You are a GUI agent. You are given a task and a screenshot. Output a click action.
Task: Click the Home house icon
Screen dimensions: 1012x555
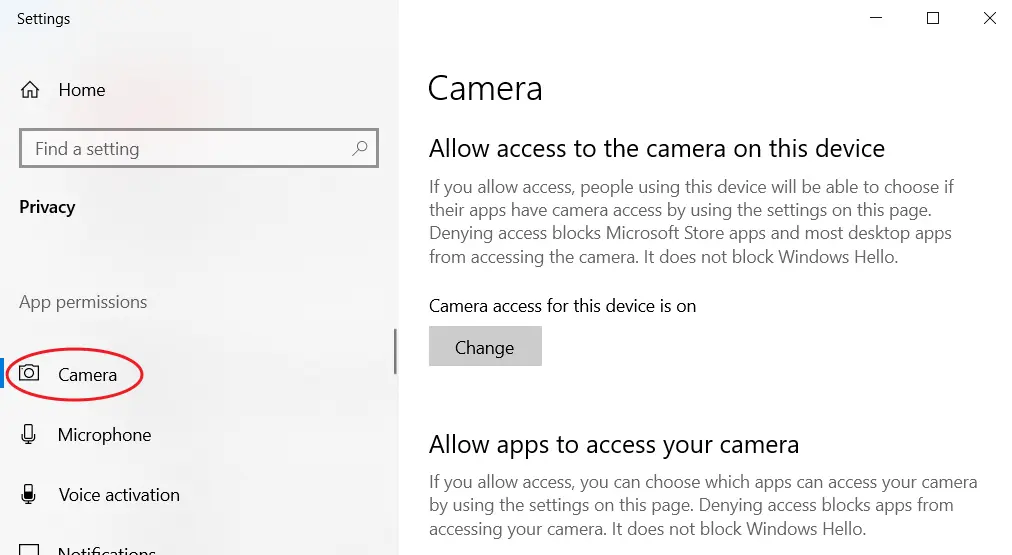click(x=30, y=90)
